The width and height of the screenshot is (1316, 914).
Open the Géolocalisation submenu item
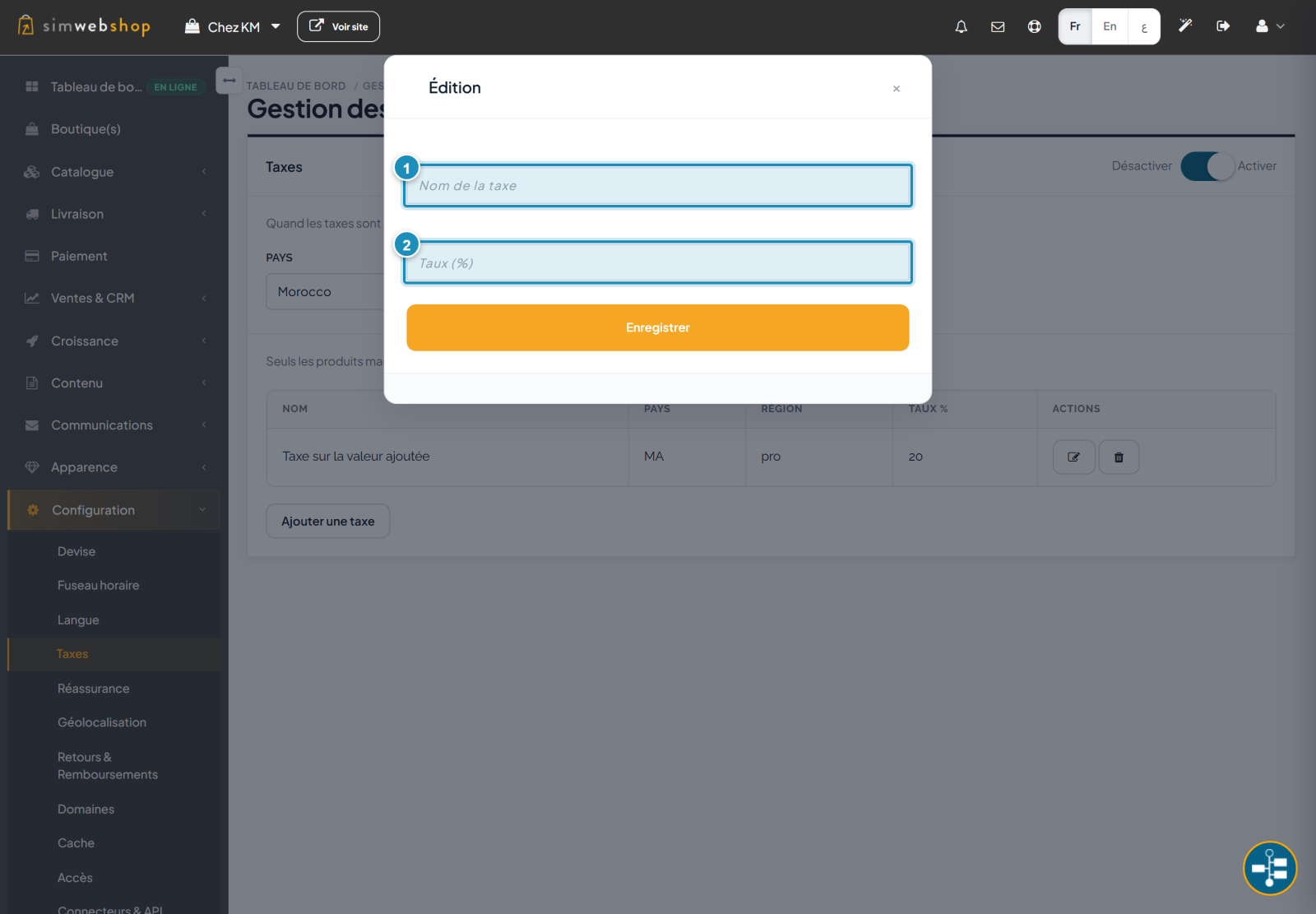click(102, 722)
